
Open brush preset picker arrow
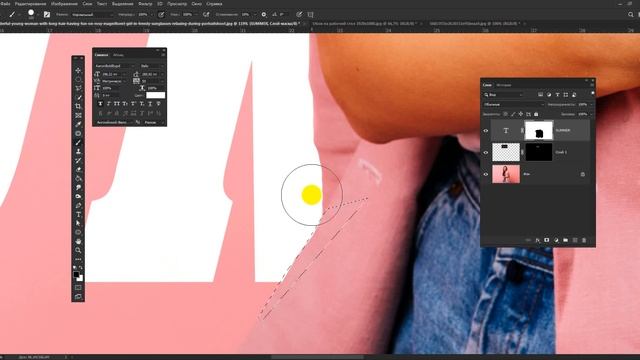(38, 15)
